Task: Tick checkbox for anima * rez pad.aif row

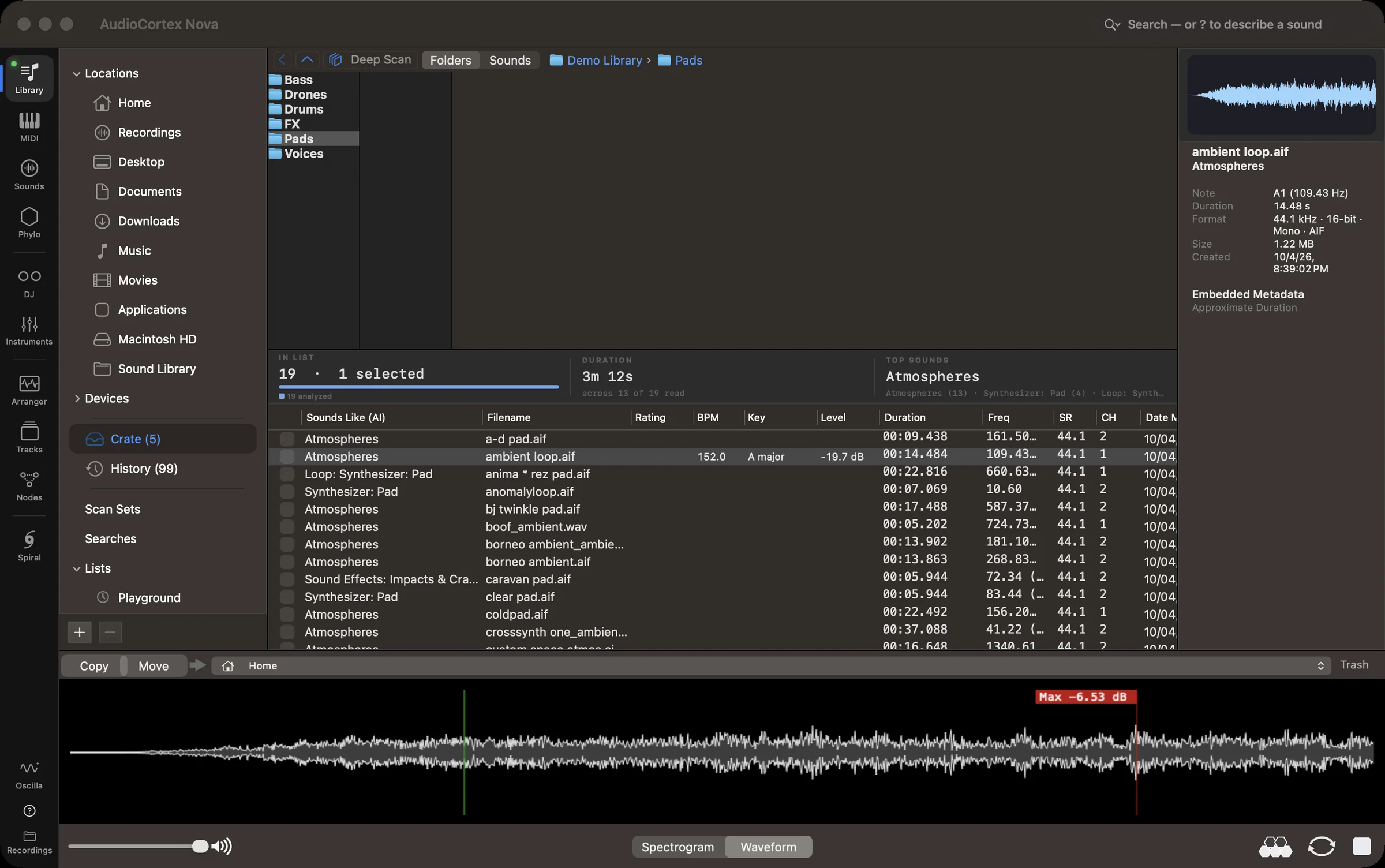Action: [x=287, y=474]
